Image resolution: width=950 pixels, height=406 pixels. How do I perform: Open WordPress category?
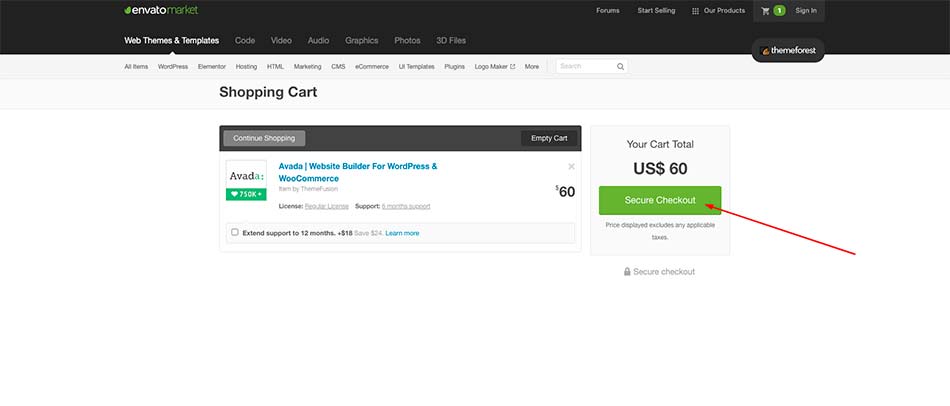173,67
